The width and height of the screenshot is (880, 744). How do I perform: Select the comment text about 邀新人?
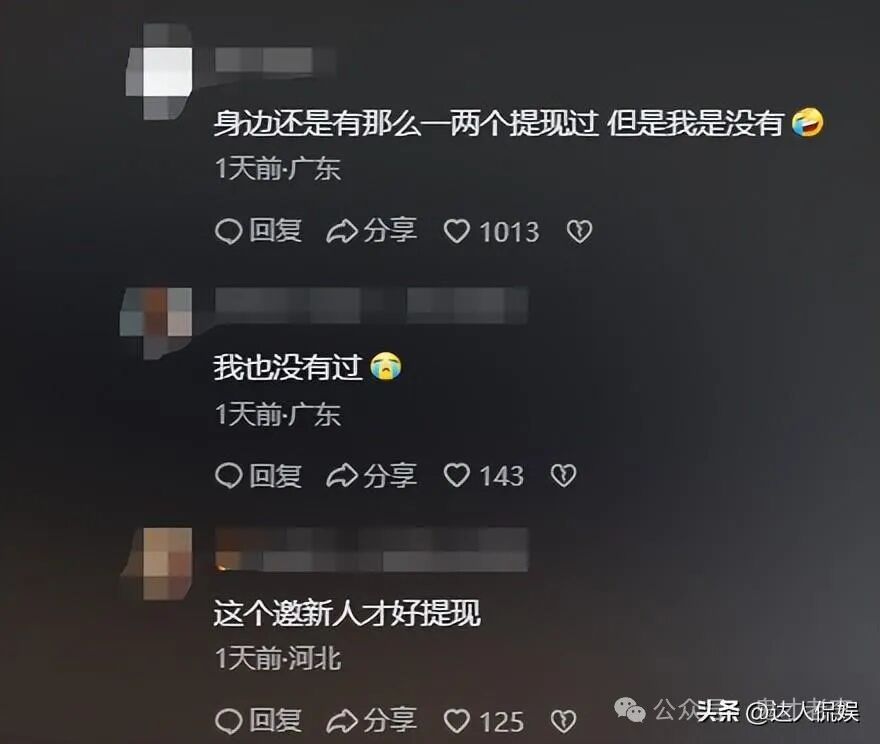pyautogui.click(x=347, y=613)
